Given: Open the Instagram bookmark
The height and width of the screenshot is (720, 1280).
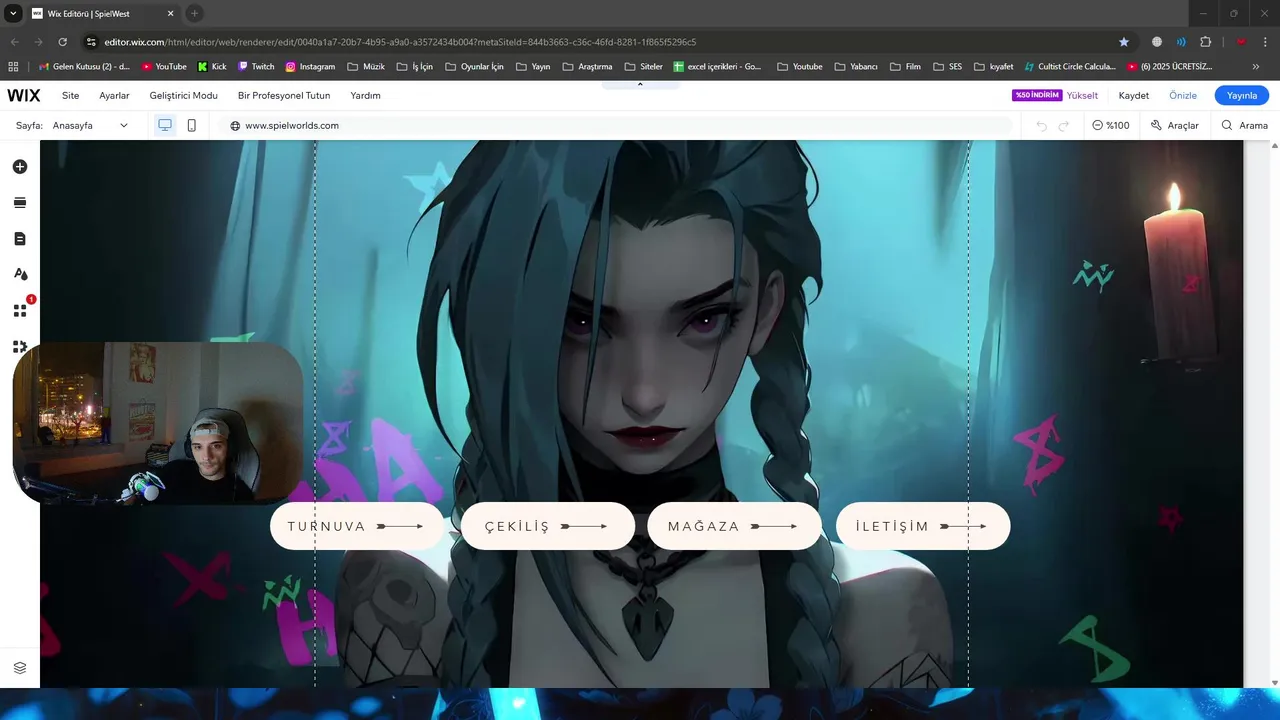Looking at the screenshot, I should (310, 67).
